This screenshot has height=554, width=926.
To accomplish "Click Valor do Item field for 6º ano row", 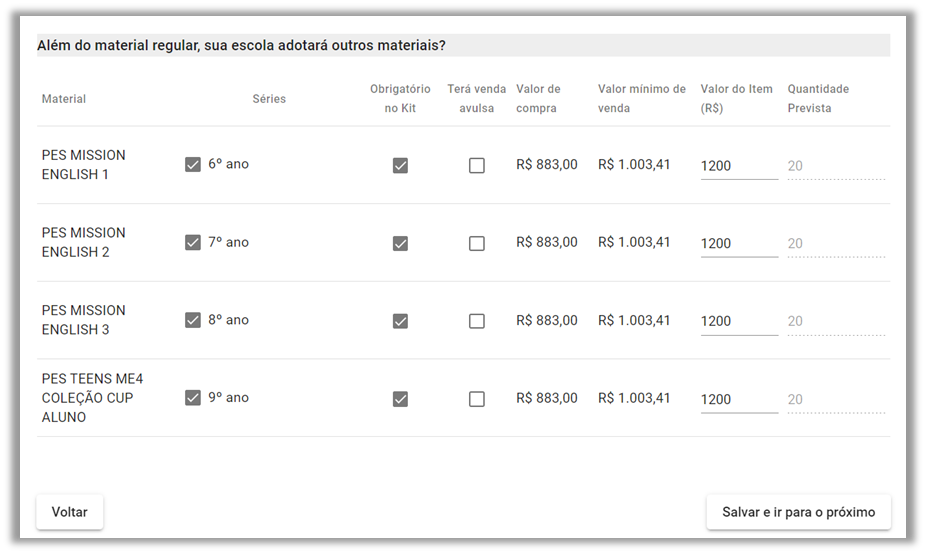I will click(738, 166).
